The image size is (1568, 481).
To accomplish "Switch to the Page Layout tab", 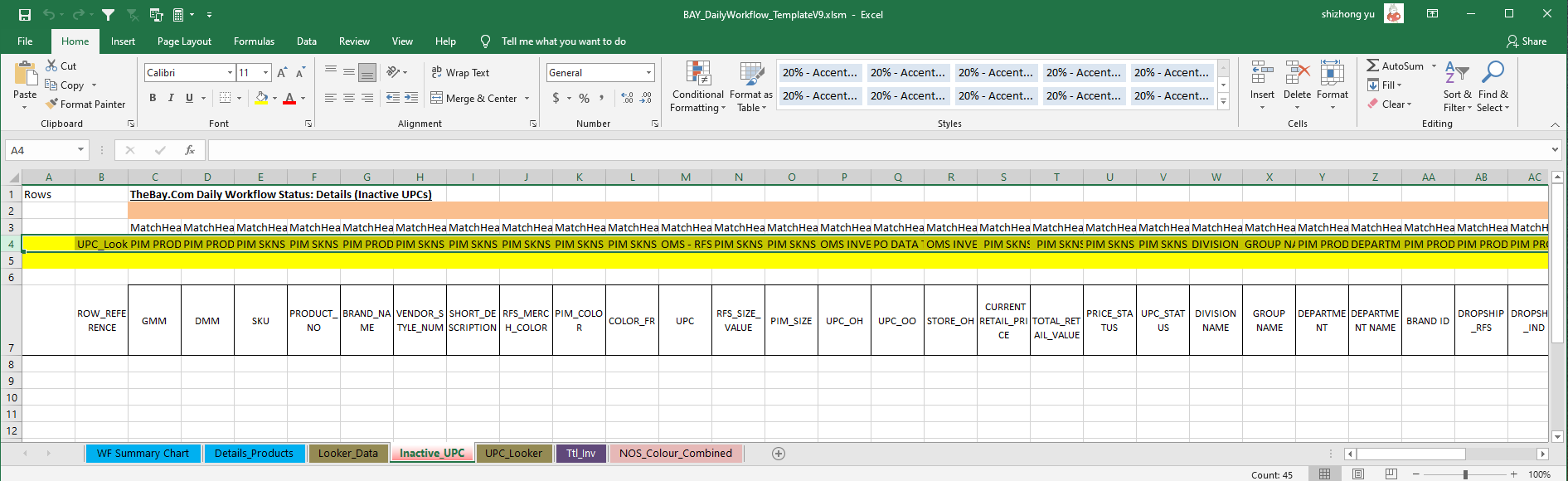I will 184,41.
